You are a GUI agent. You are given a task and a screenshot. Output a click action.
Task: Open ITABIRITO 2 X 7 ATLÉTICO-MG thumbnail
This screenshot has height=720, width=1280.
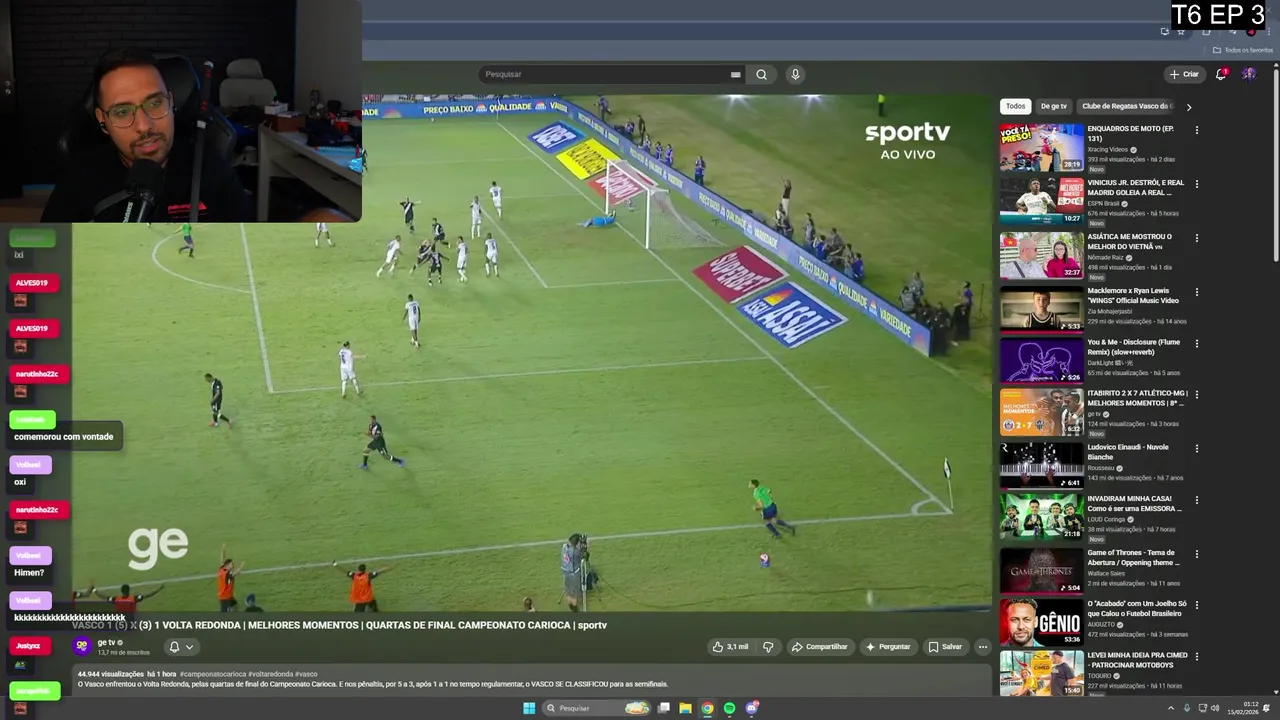(1041, 412)
